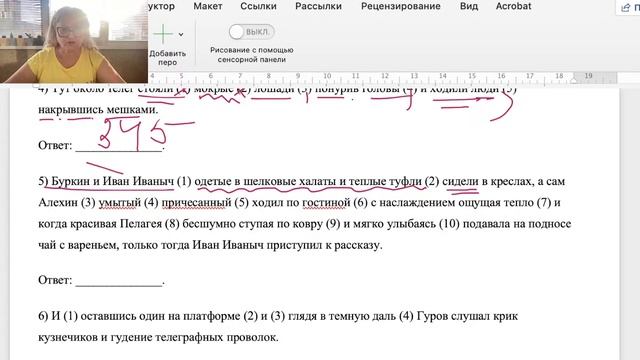
Task: Click the word 'Гуров' in sentence 6
Action: tap(433, 316)
